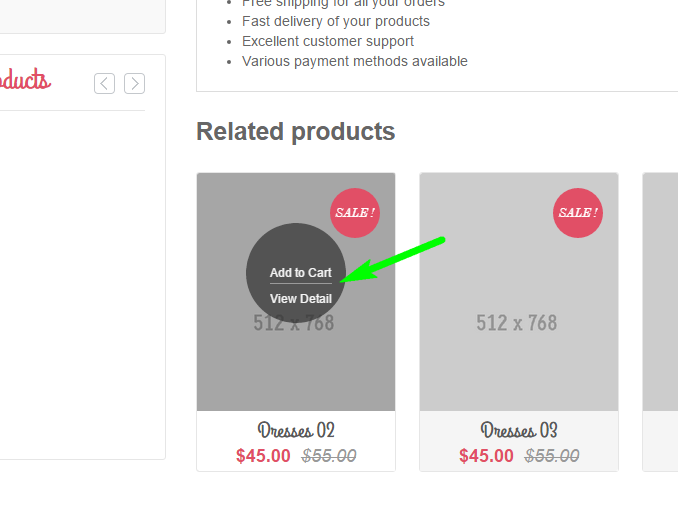This screenshot has width=678, height=530.
Task: Click the red script products heading in sidebar
Action: (25, 81)
